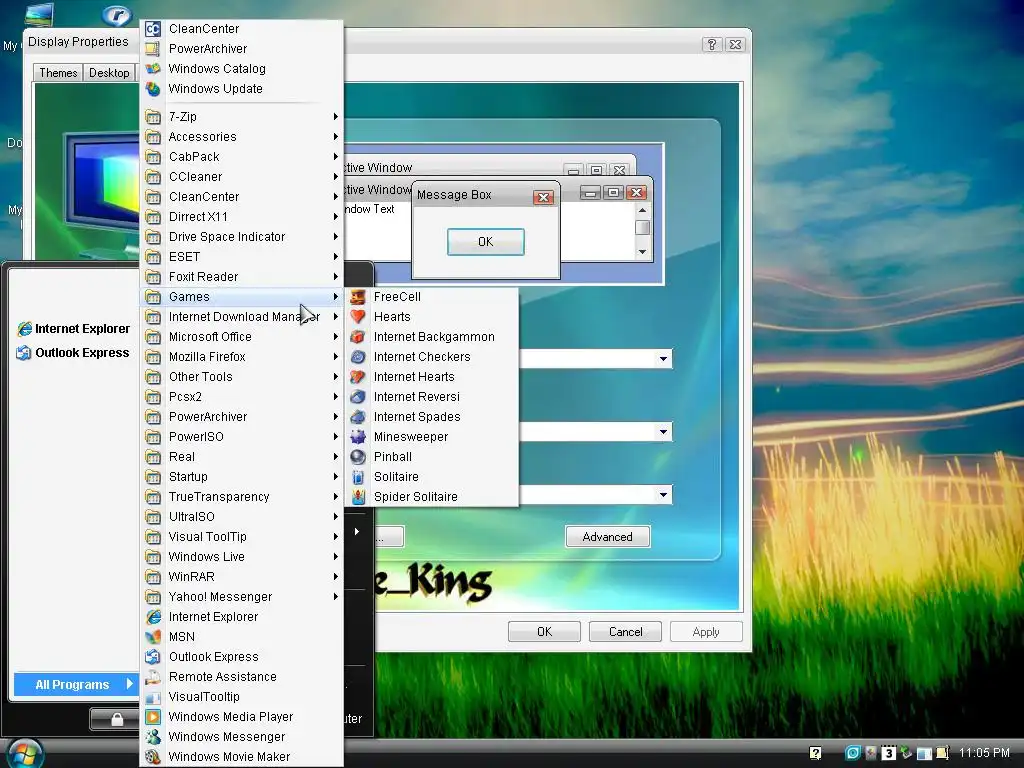Start Internet Backgammon game
This screenshot has width=1024, height=768.
(x=432, y=337)
